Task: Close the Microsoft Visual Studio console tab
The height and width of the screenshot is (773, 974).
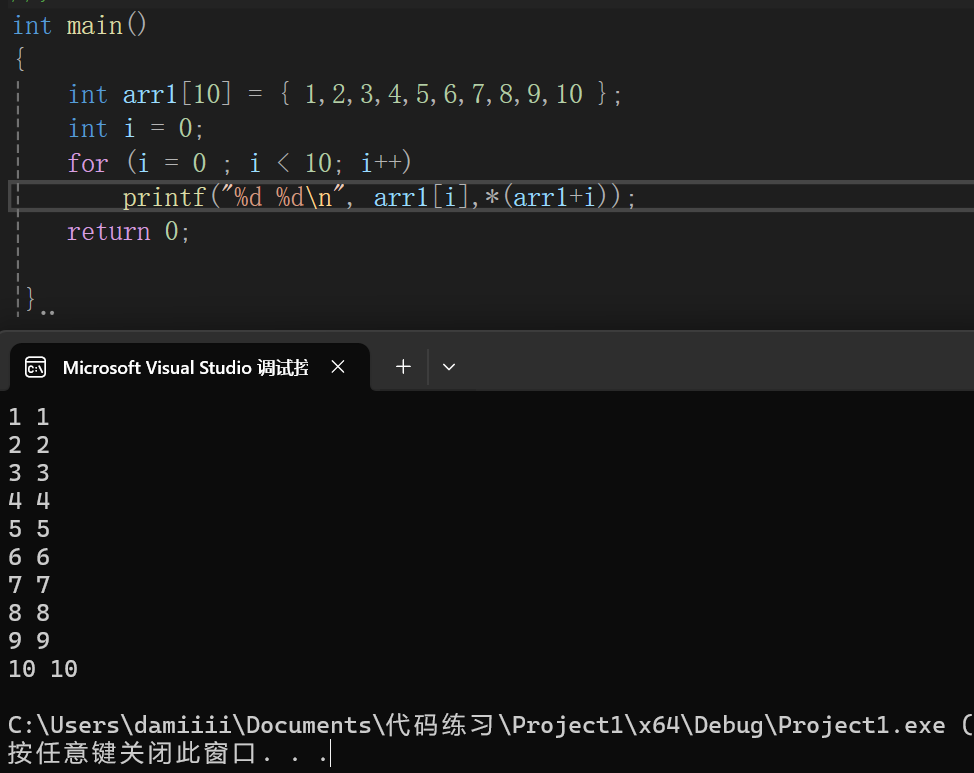Action: coord(338,367)
